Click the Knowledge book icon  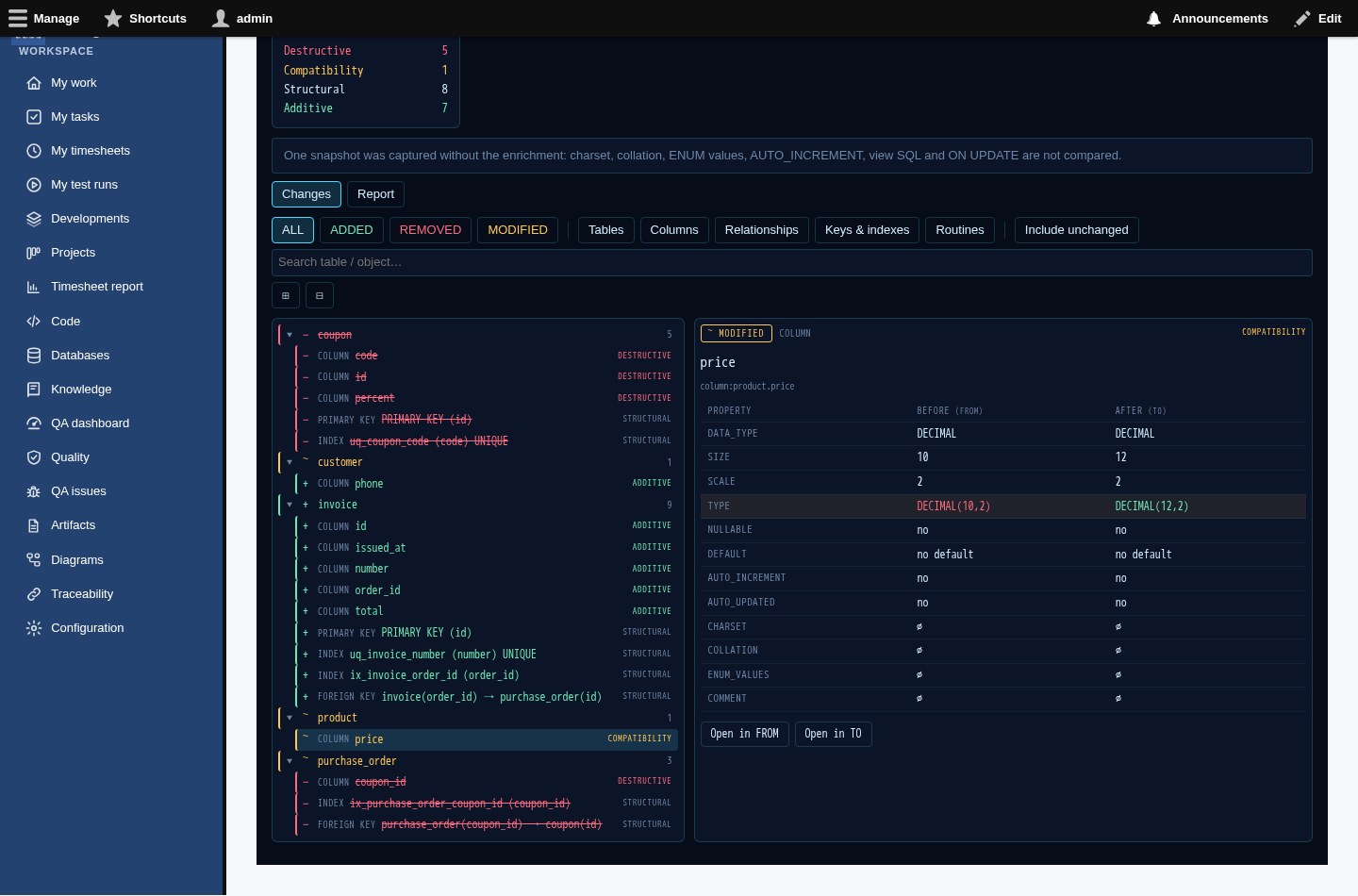coord(34,390)
